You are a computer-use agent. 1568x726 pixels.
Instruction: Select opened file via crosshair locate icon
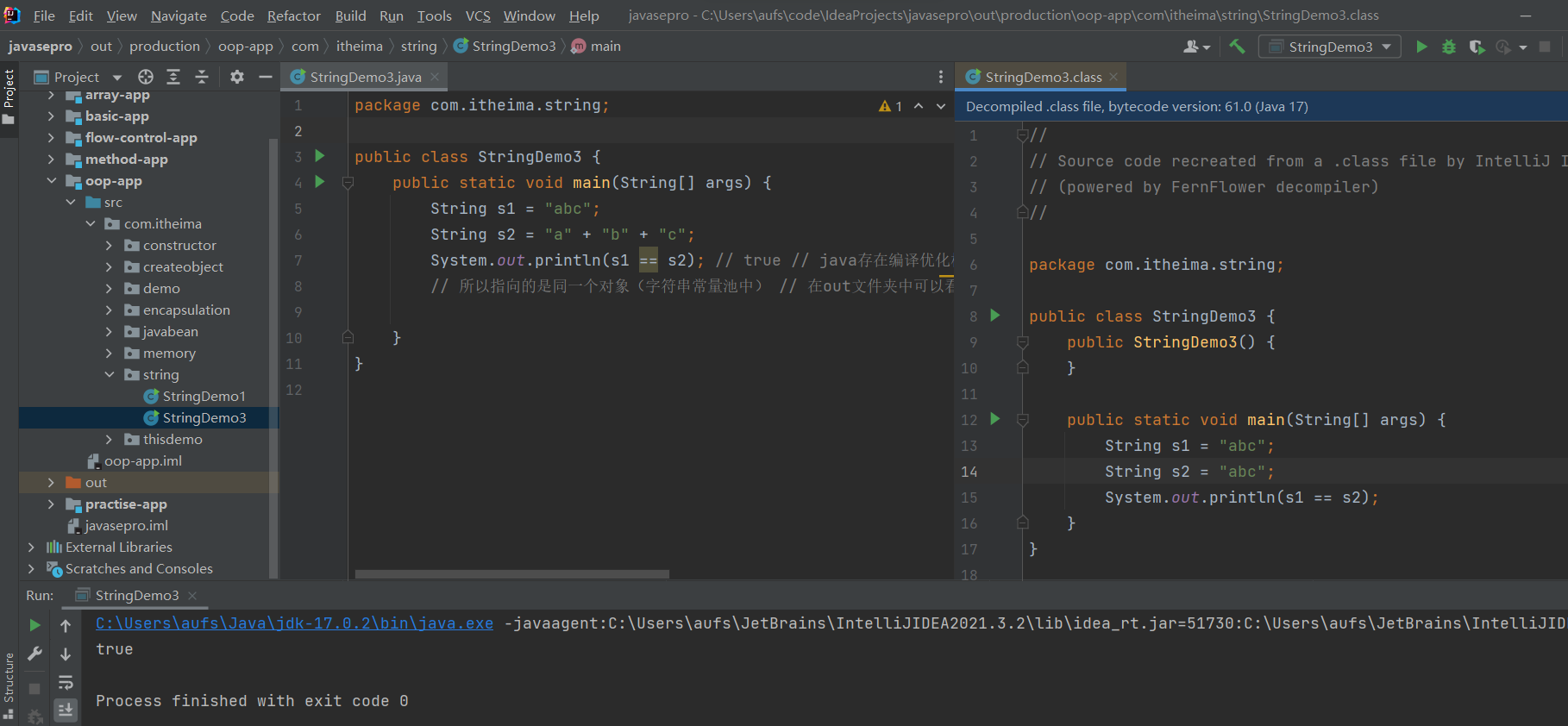click(146, 77)
